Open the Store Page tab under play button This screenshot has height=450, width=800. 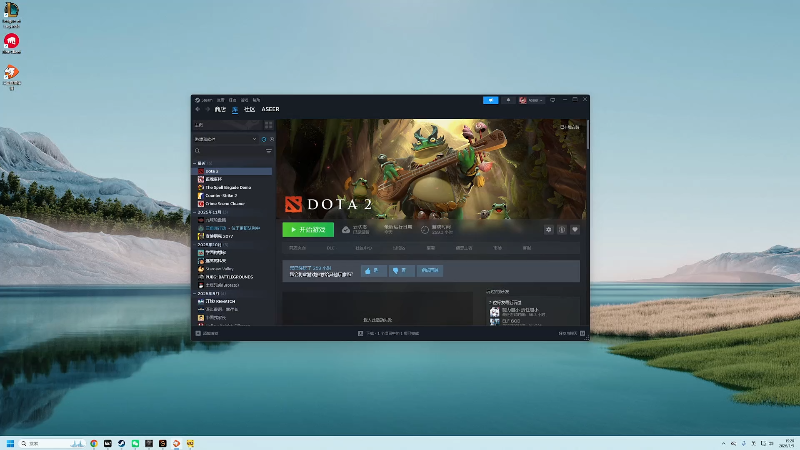297,248
